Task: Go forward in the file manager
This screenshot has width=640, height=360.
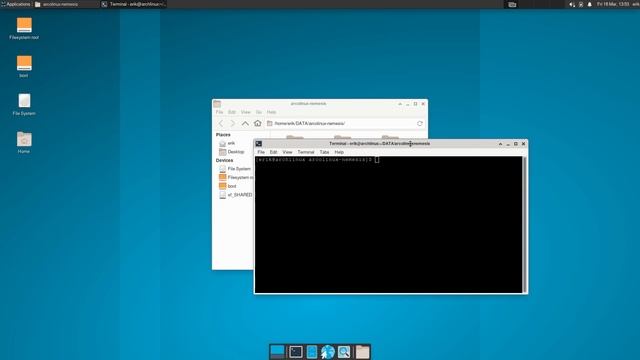Action: (x=233, y=123)
